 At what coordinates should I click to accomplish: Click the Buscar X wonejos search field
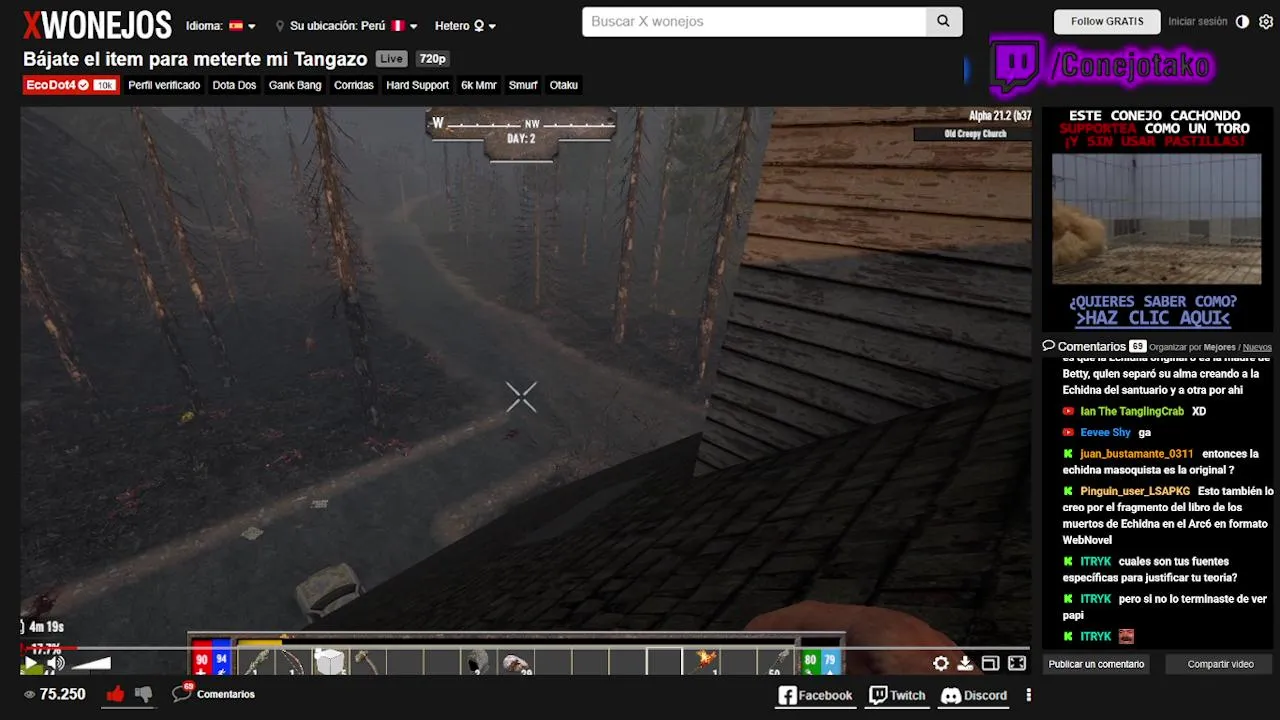754,22
